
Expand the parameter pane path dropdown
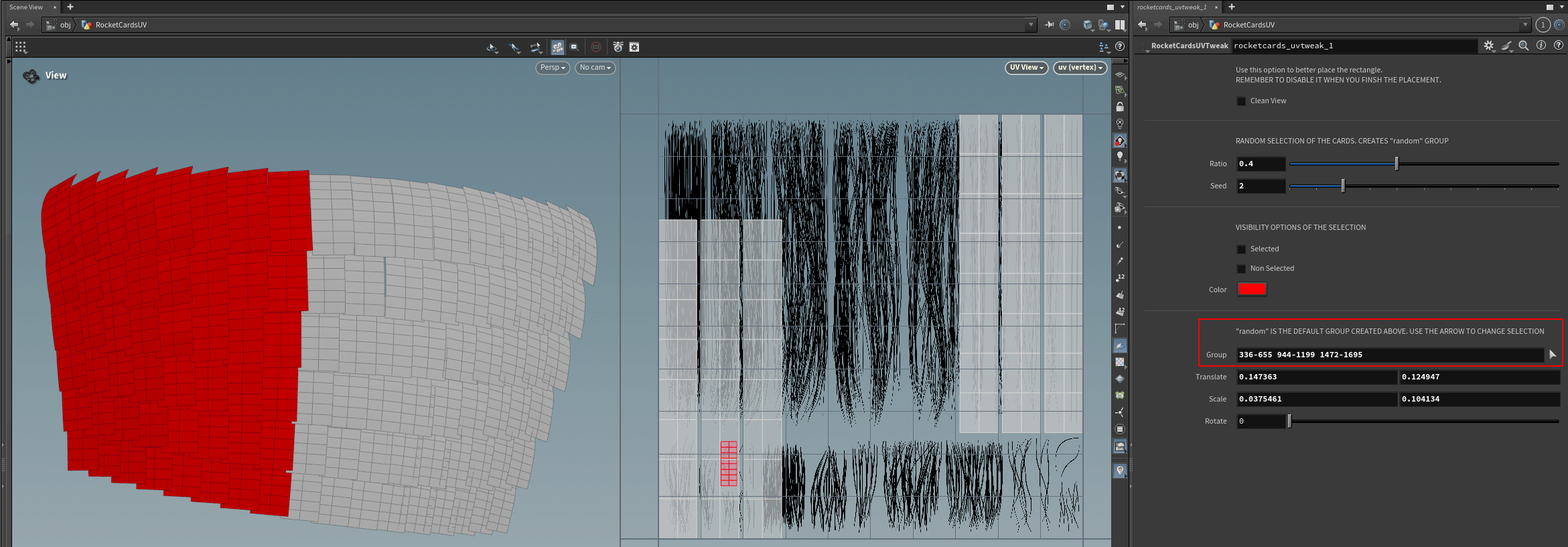pyautogui.click(x=1525, y=25)
